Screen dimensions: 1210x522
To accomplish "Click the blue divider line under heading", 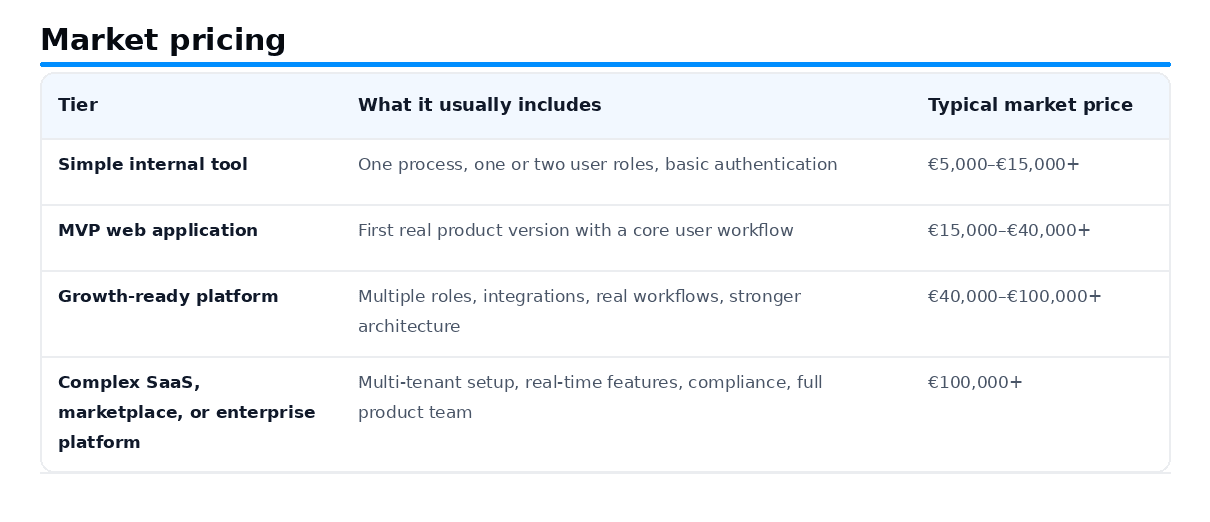I will [605, 64].
